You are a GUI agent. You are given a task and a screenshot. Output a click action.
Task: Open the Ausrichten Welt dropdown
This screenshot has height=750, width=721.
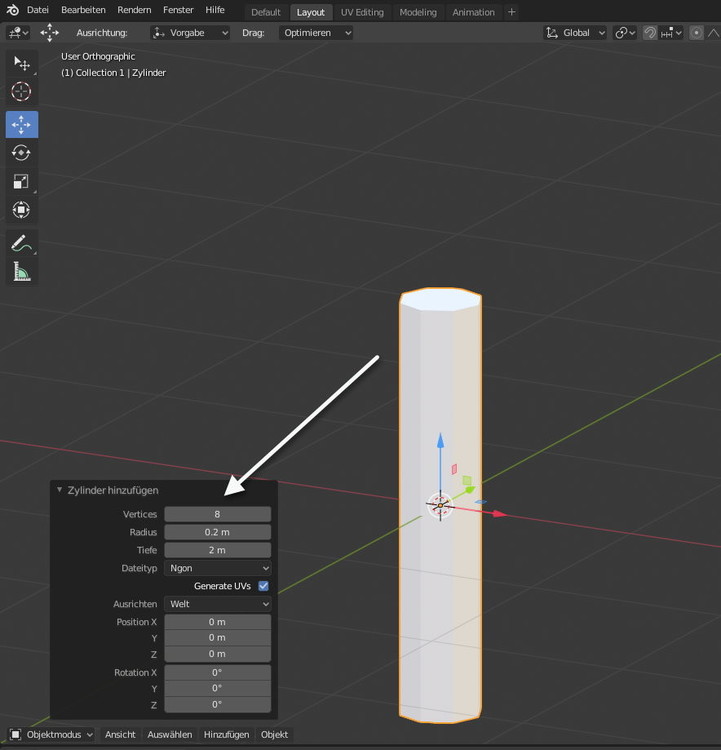(x=218, y=604)
